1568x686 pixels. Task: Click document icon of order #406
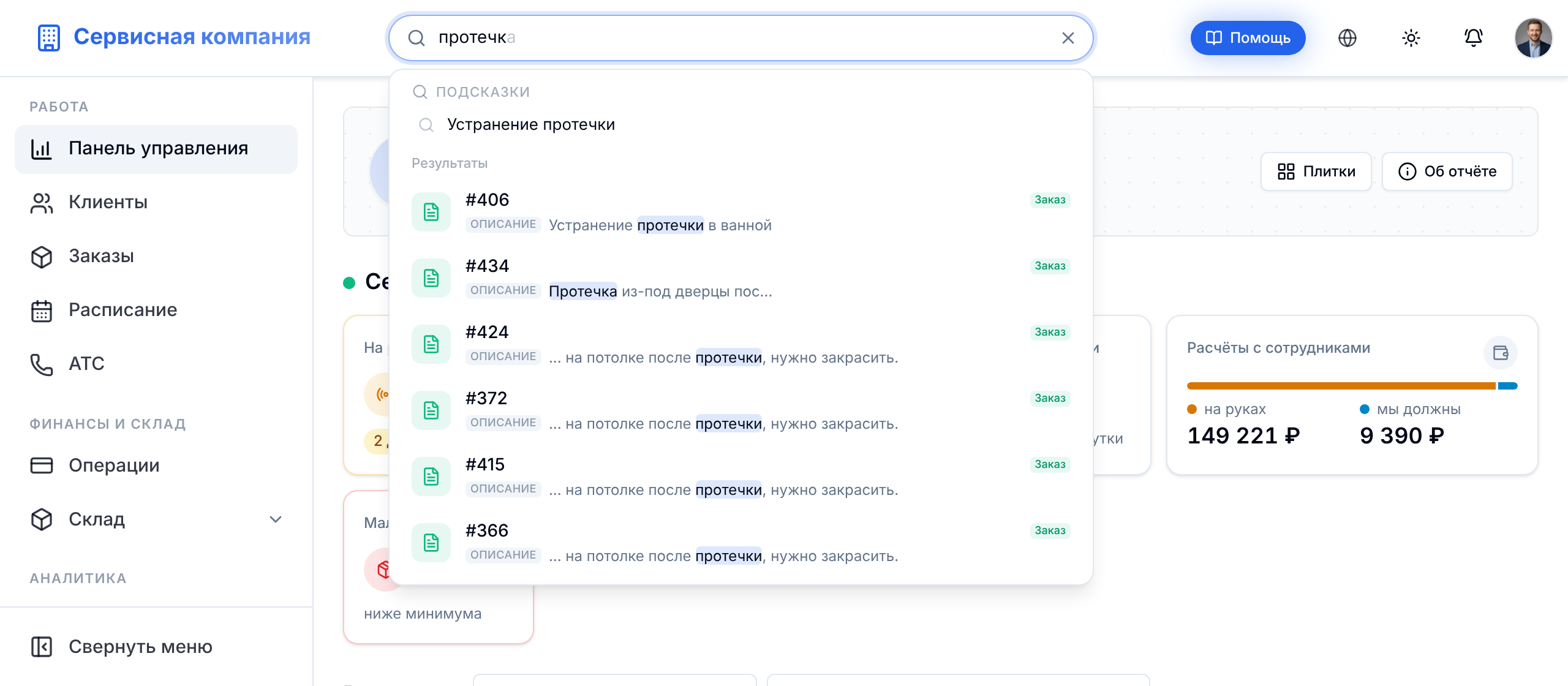(x=431, y=212)
